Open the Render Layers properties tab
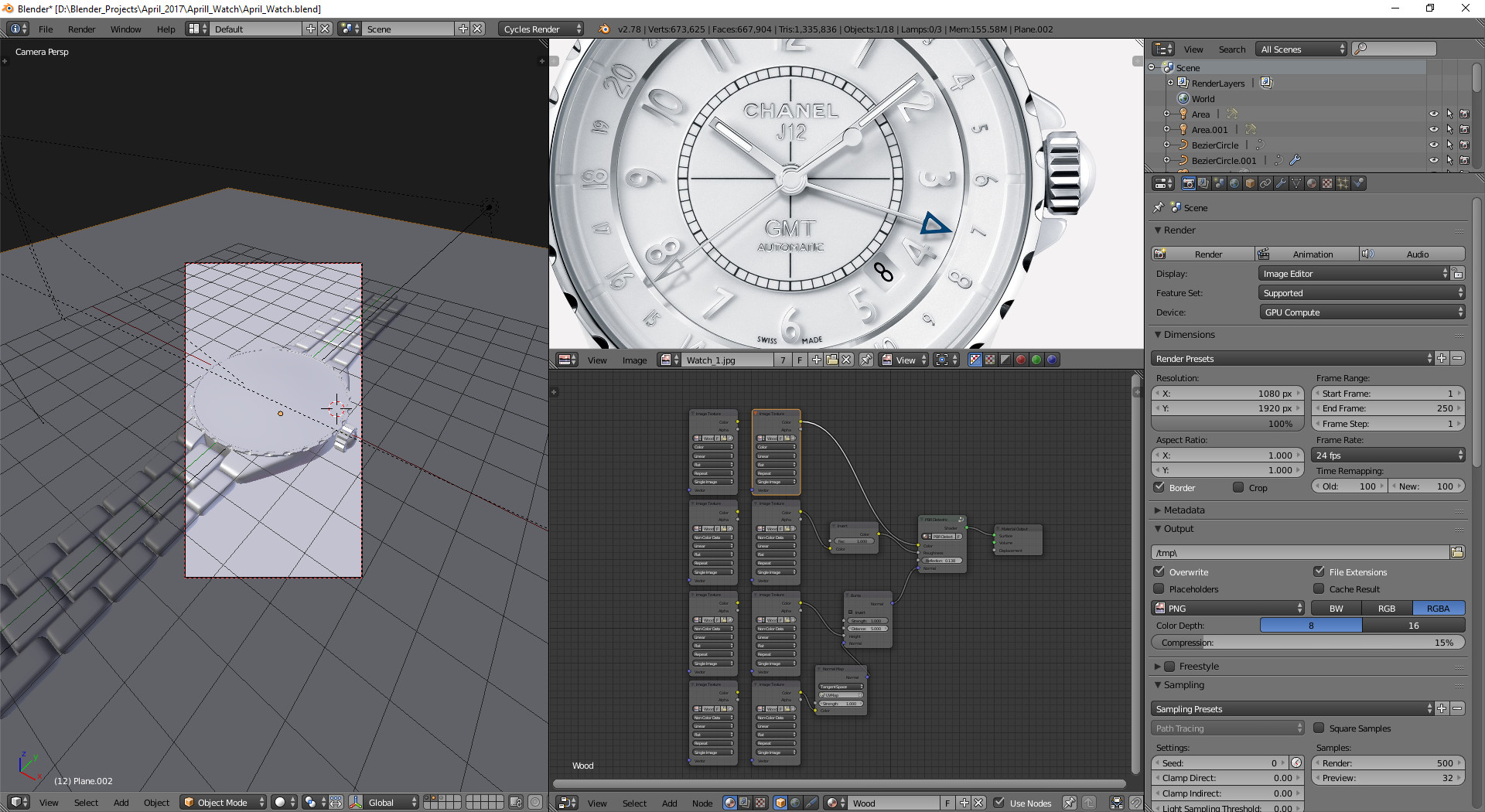 click(1204, 183)
